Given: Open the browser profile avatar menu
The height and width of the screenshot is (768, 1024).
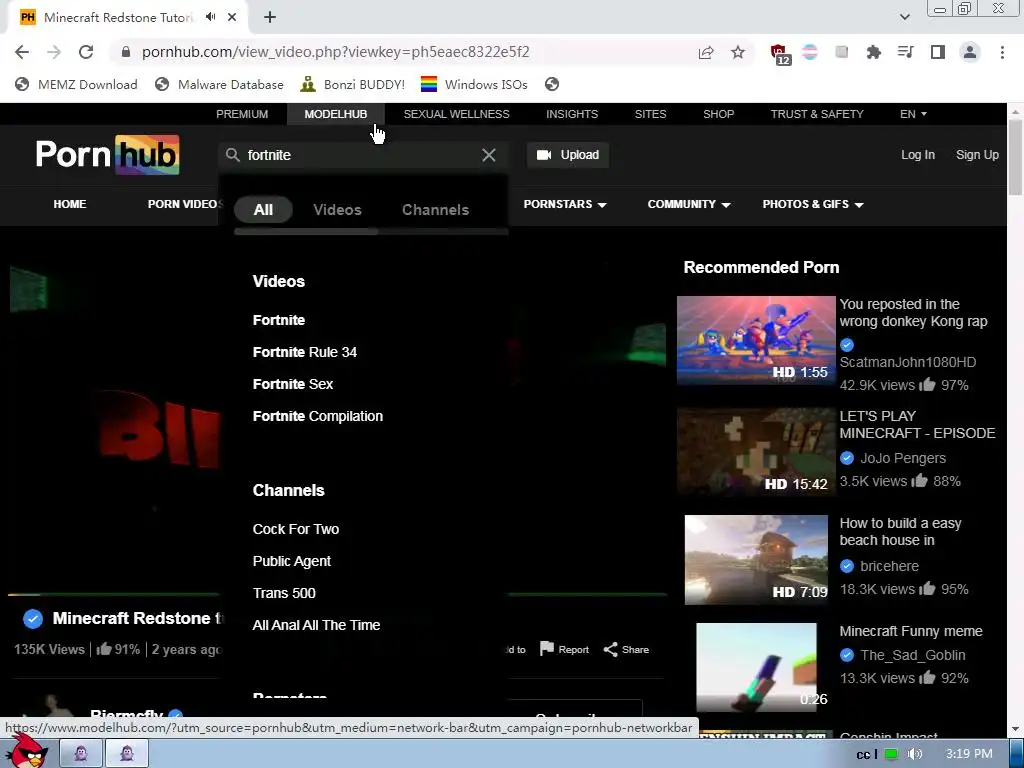Looking at the screenshot, I should [x=970, y=52].
